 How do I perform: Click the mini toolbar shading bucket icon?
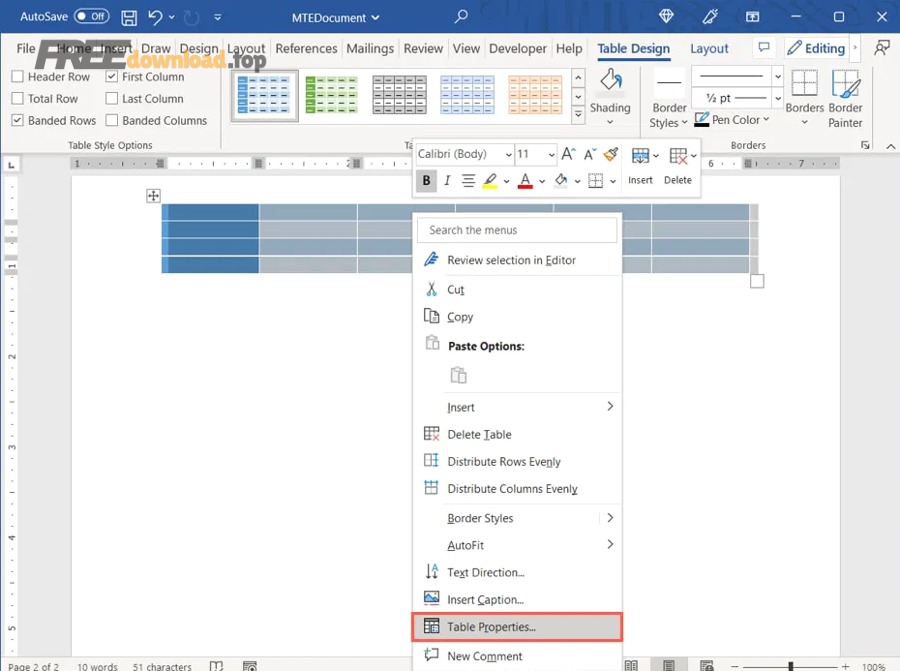(x=561, y=180)
